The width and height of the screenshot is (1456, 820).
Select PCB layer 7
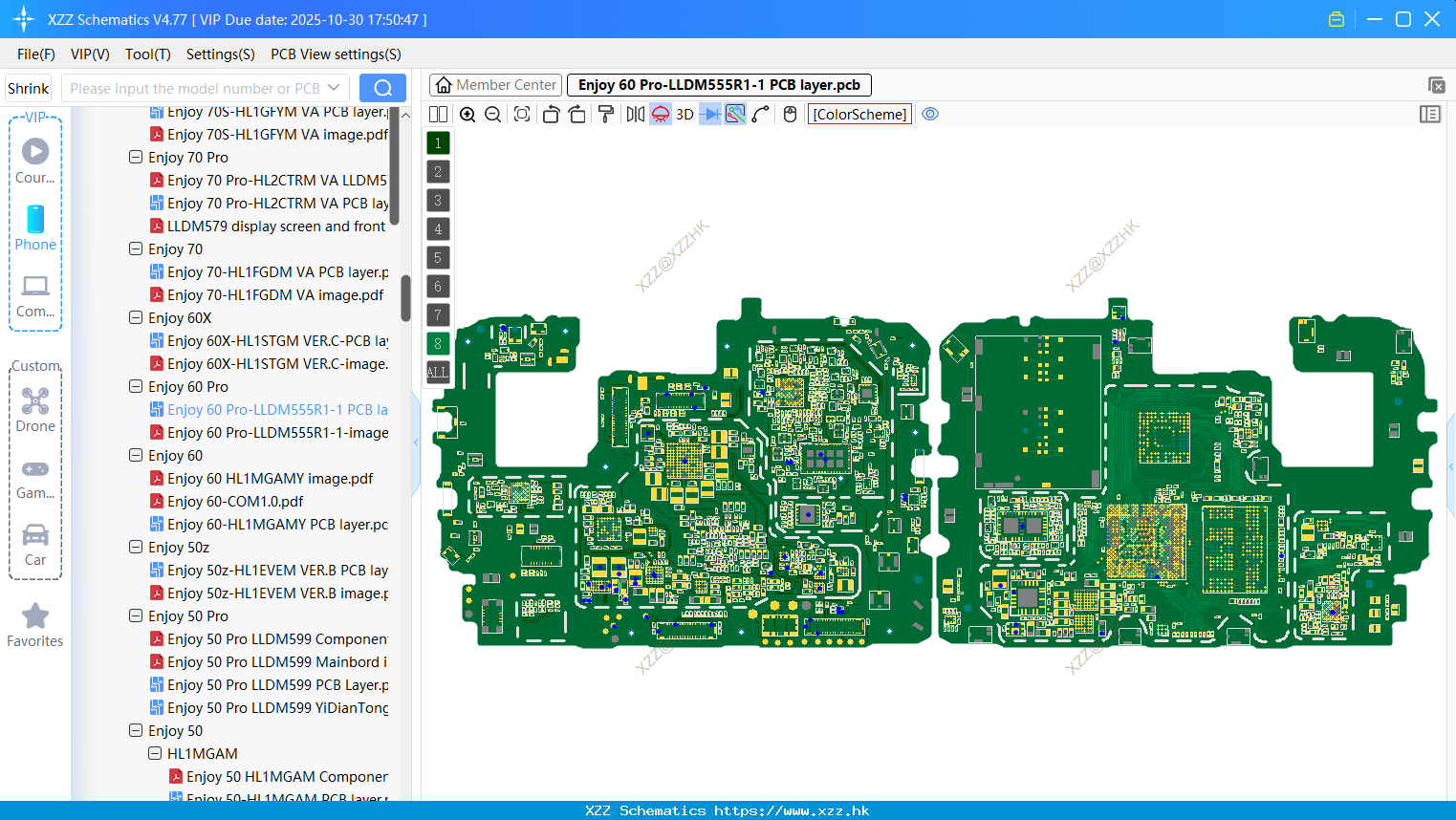point(438,314)
